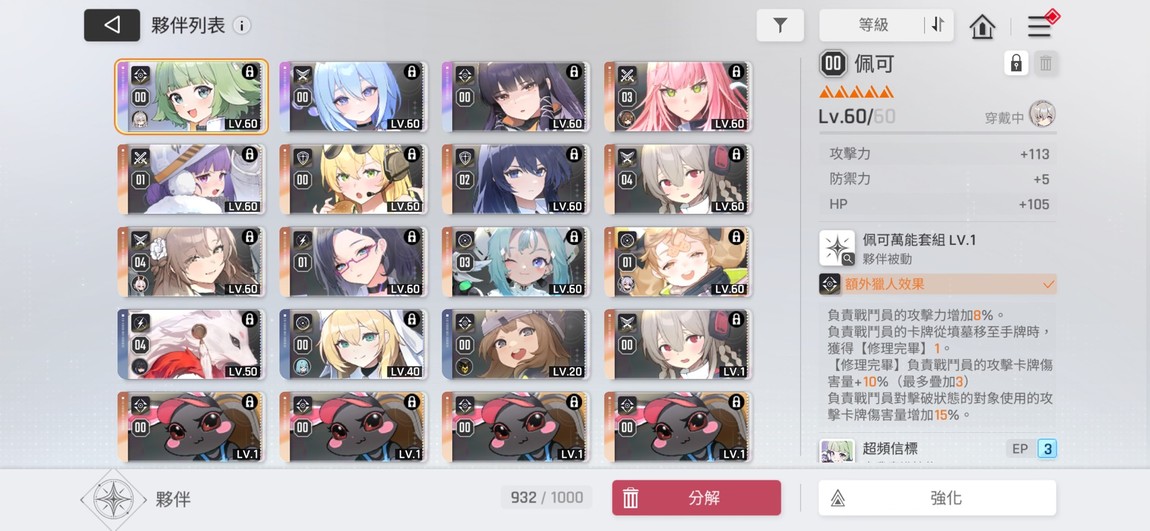Click the 強化 enhance button
This screenshot has height=531, width=1150.
(x=937, y=498)
